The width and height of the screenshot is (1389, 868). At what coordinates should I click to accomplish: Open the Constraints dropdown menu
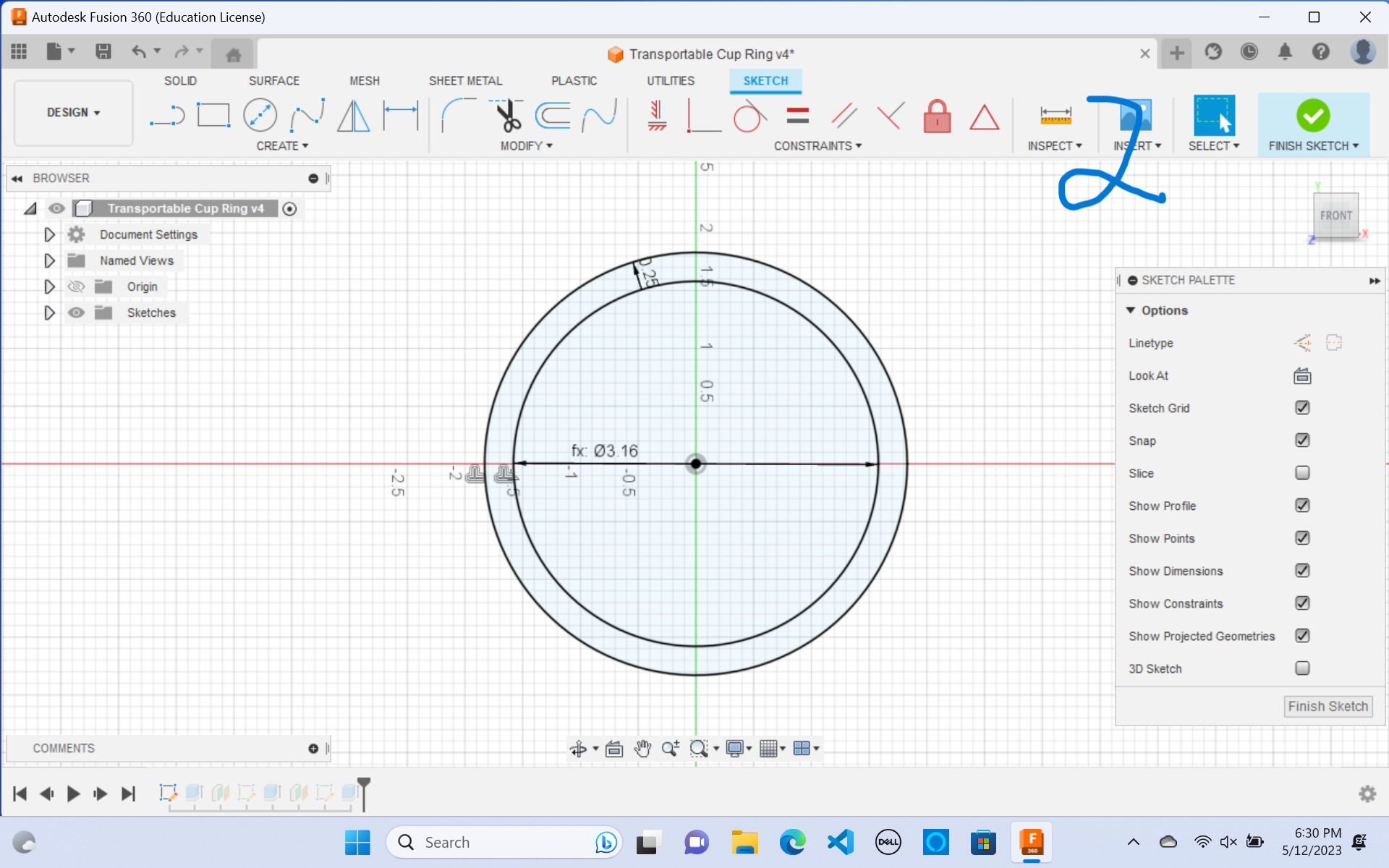[818, 145]
